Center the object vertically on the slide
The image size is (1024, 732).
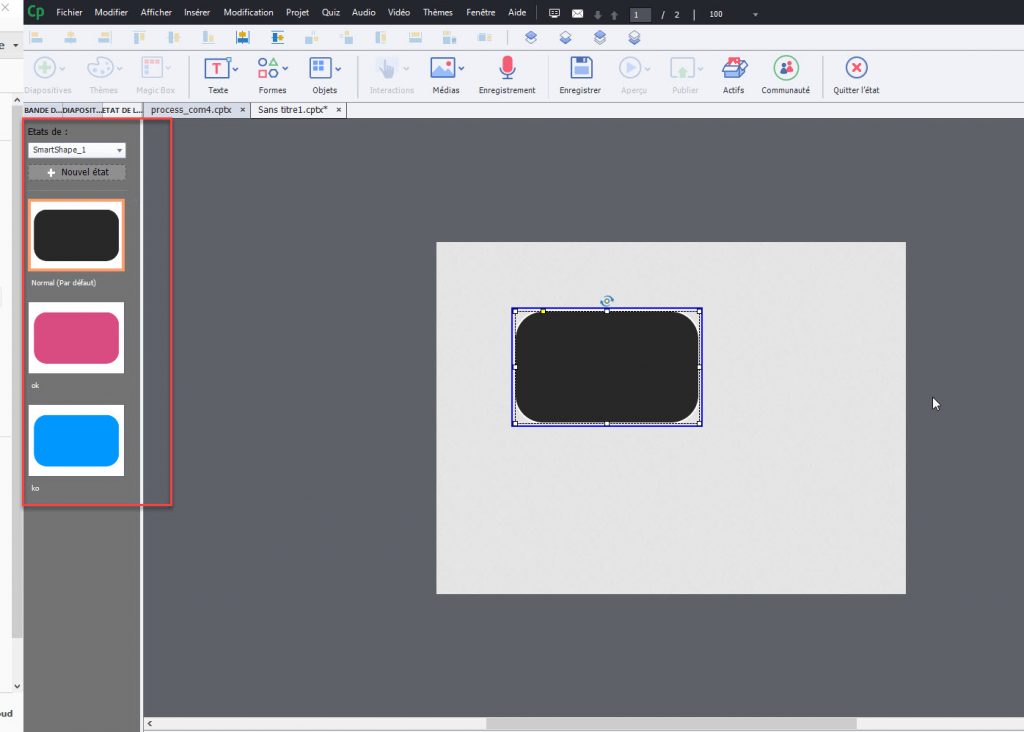point(278,38)
